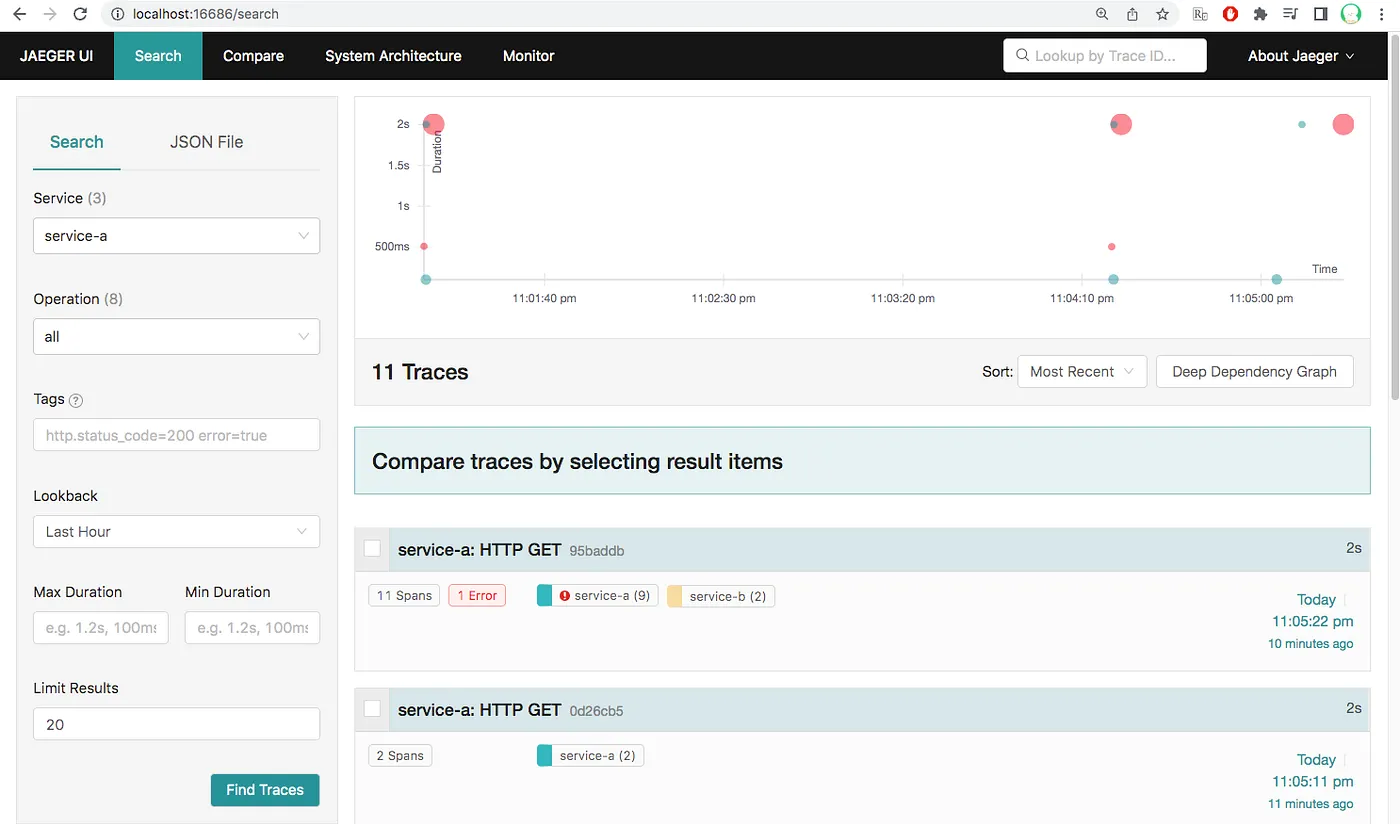Reload the page with refresh icon

coord(81,14)
